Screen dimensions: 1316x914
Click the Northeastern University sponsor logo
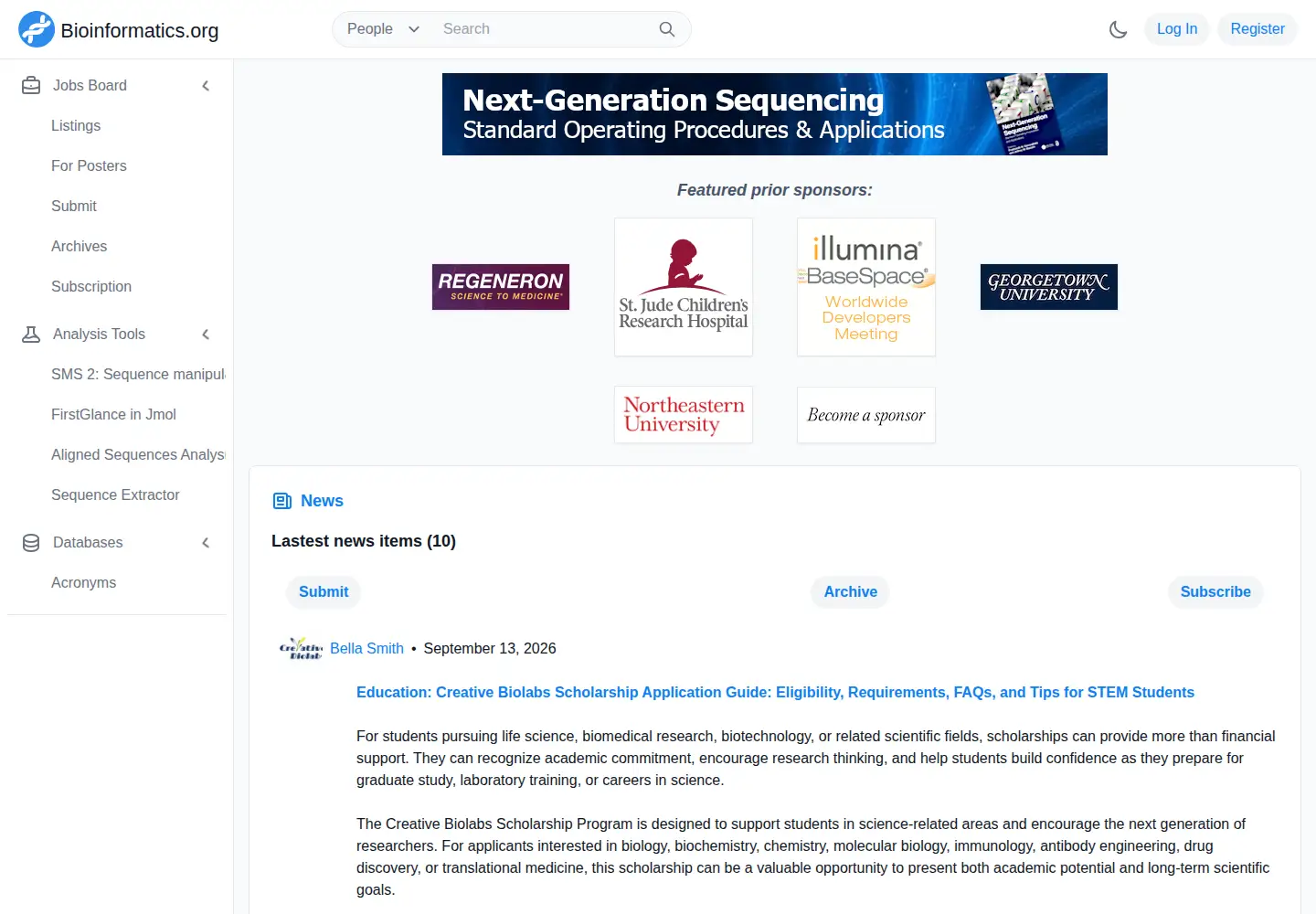point(684,415)
